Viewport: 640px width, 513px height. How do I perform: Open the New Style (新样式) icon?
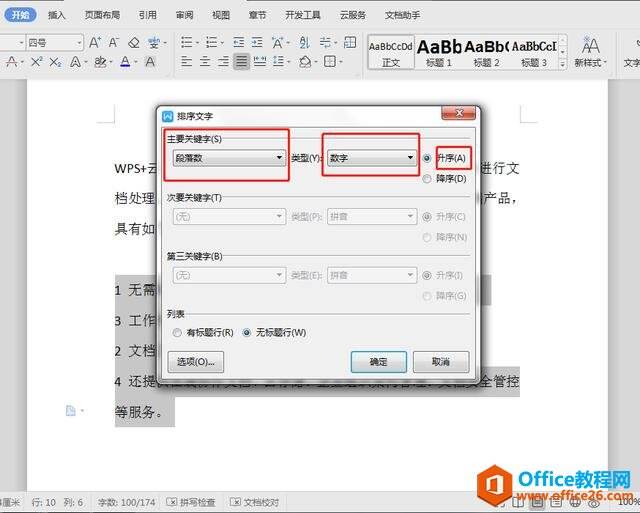coord(590,51)
